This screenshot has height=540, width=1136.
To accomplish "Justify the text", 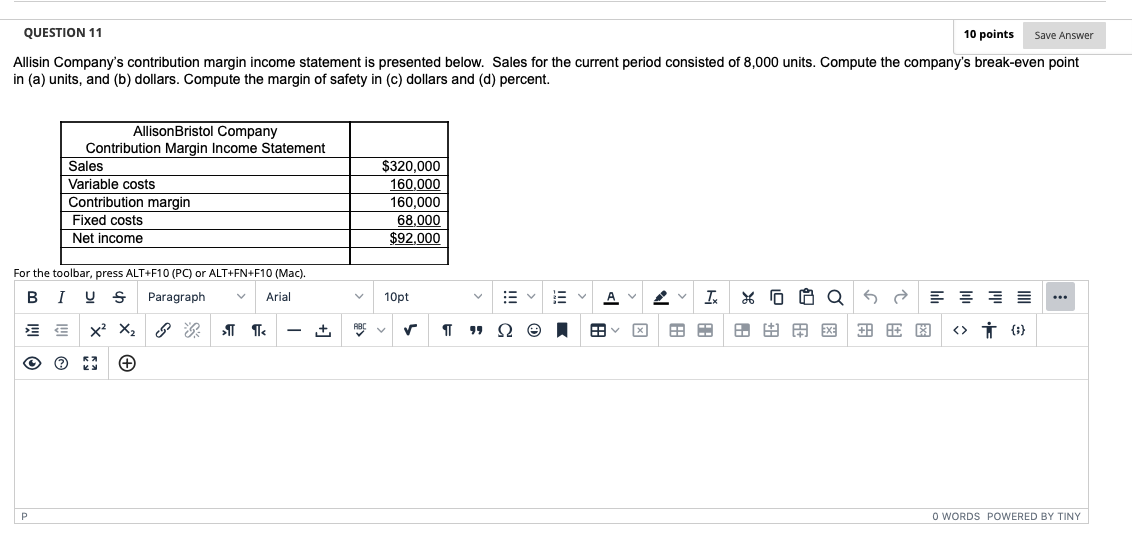I will click(x=1023, y=297).
